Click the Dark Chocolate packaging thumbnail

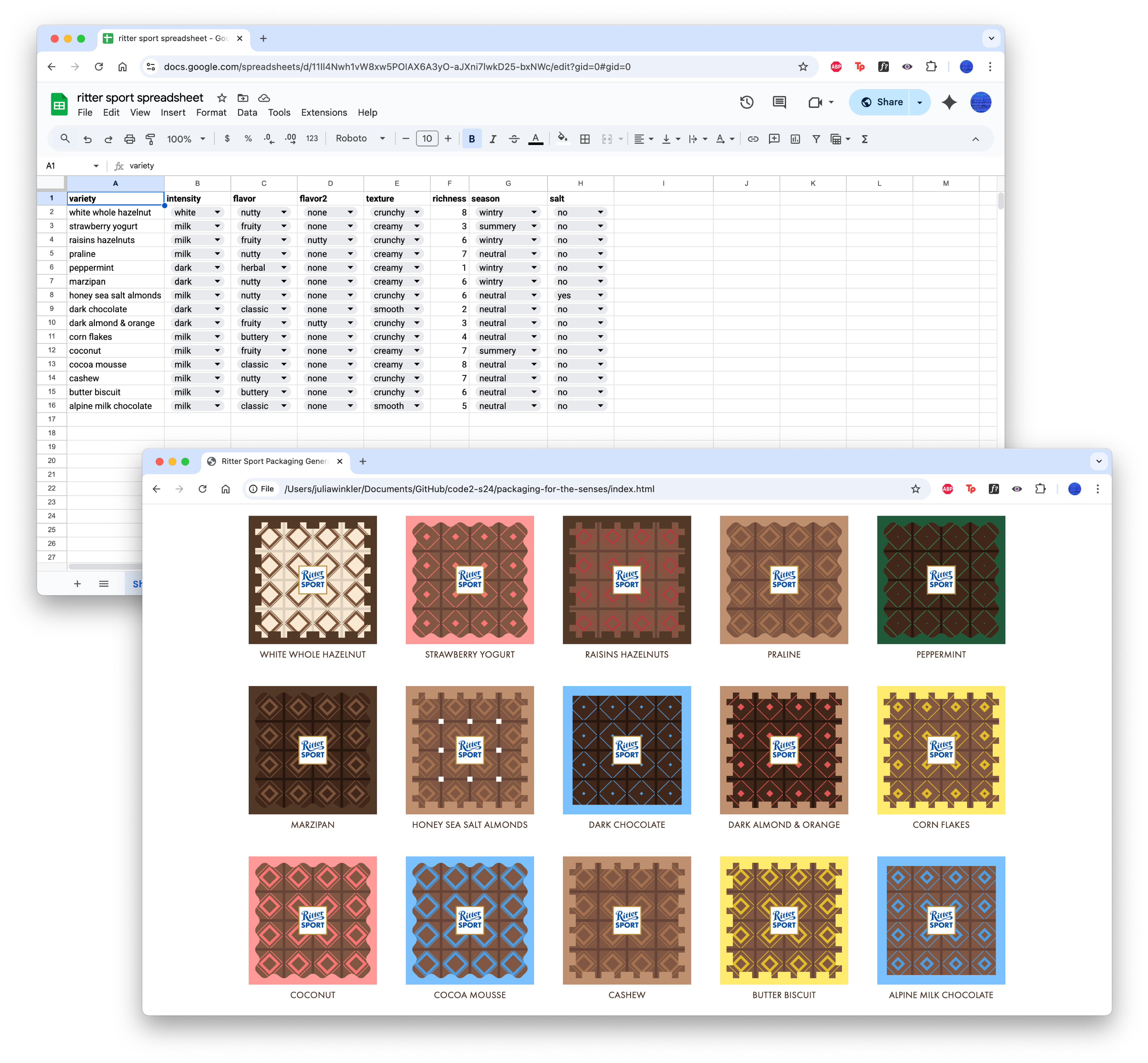[x=627, y=750]
